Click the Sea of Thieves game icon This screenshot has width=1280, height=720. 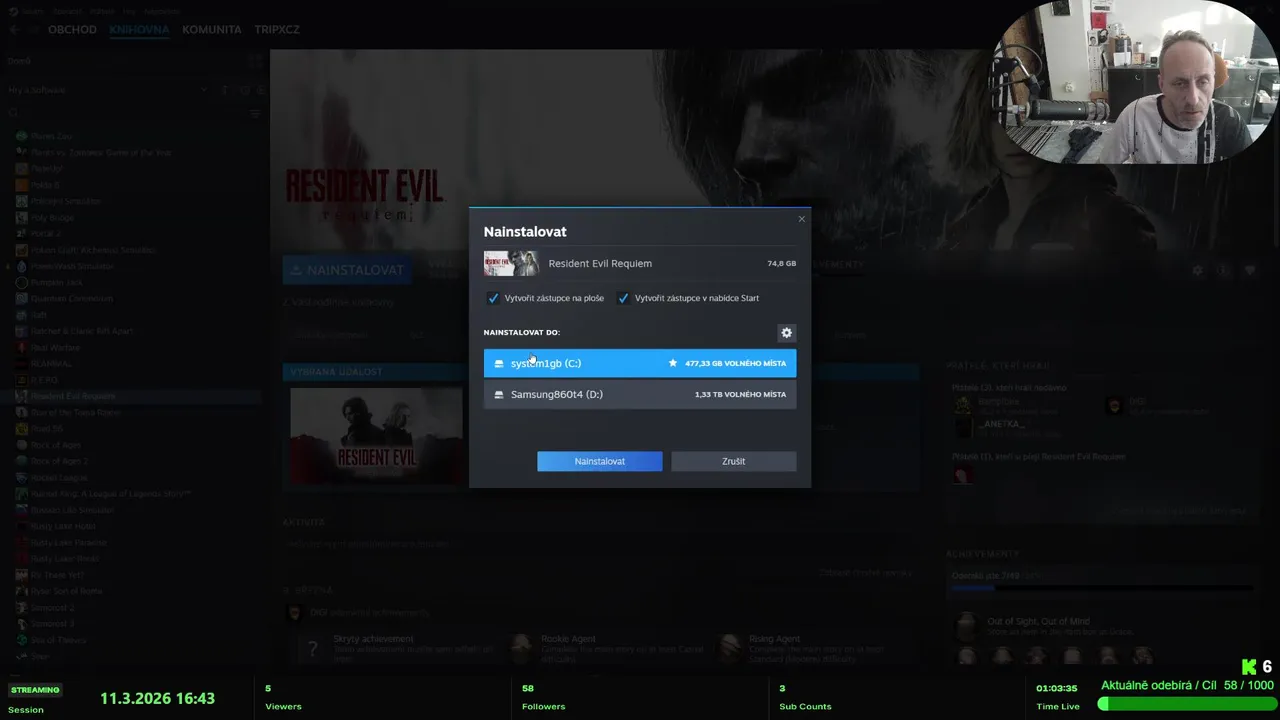tap(21, 640)
